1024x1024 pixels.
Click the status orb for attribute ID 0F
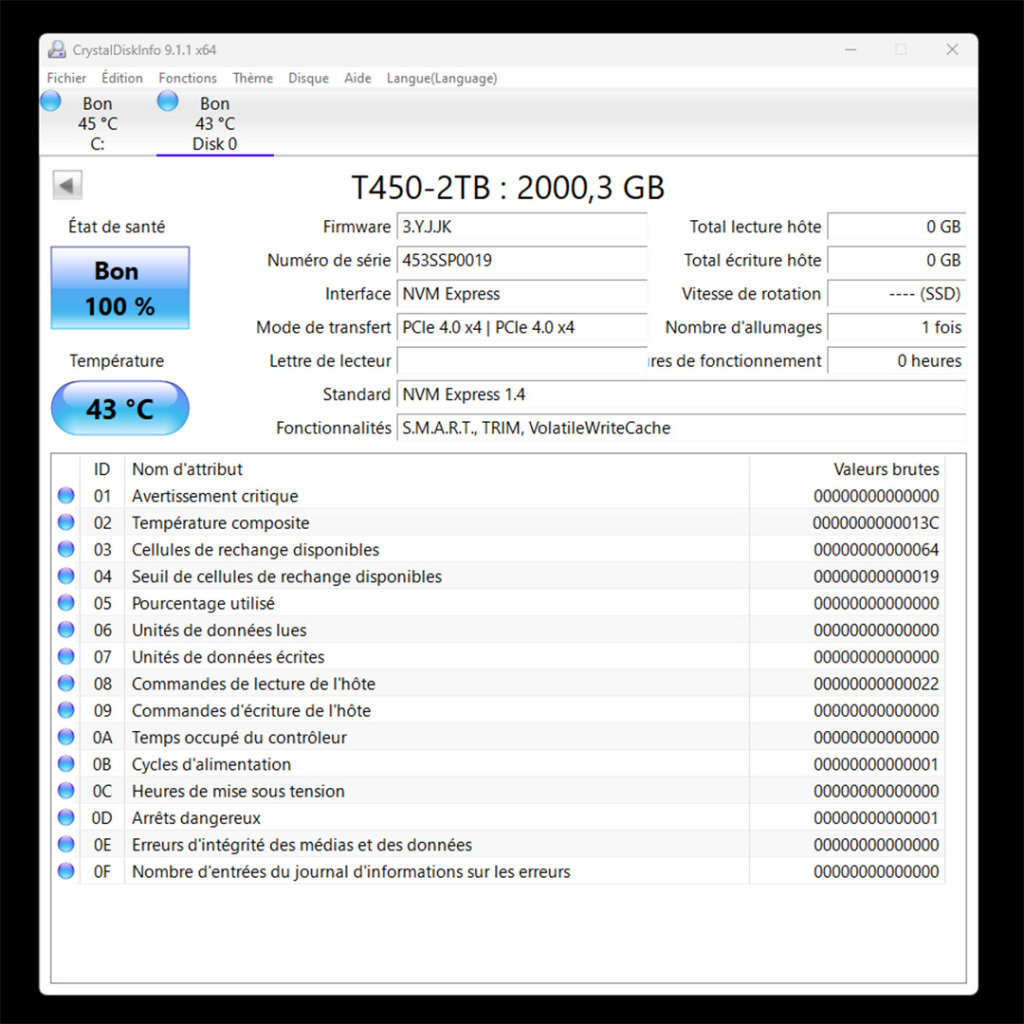(66, 871)
